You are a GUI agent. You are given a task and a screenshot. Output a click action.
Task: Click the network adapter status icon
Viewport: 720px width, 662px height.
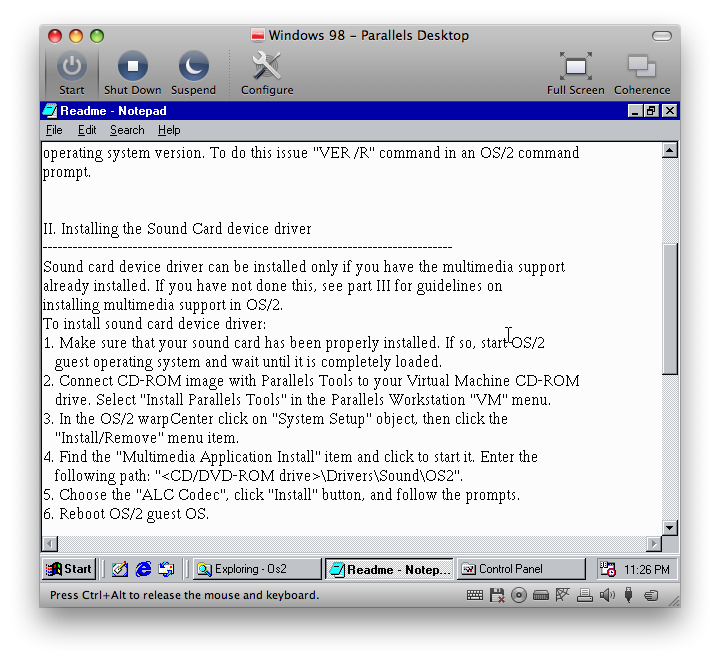pos(562,595)
